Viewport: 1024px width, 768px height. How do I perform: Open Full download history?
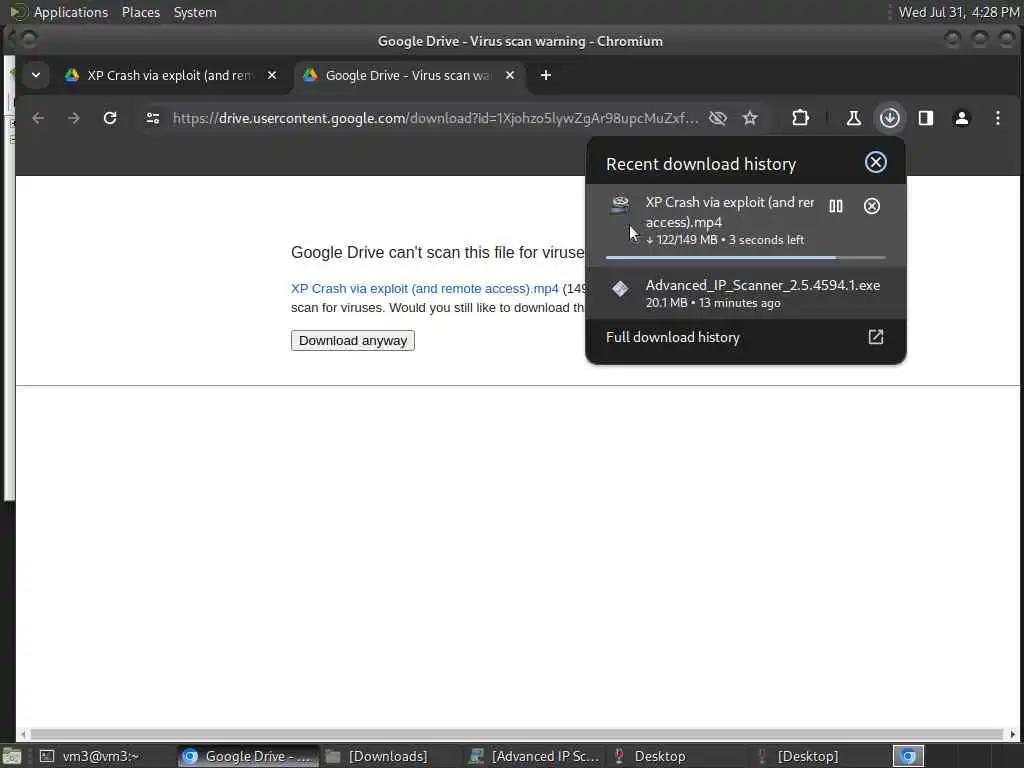[746, 337]
